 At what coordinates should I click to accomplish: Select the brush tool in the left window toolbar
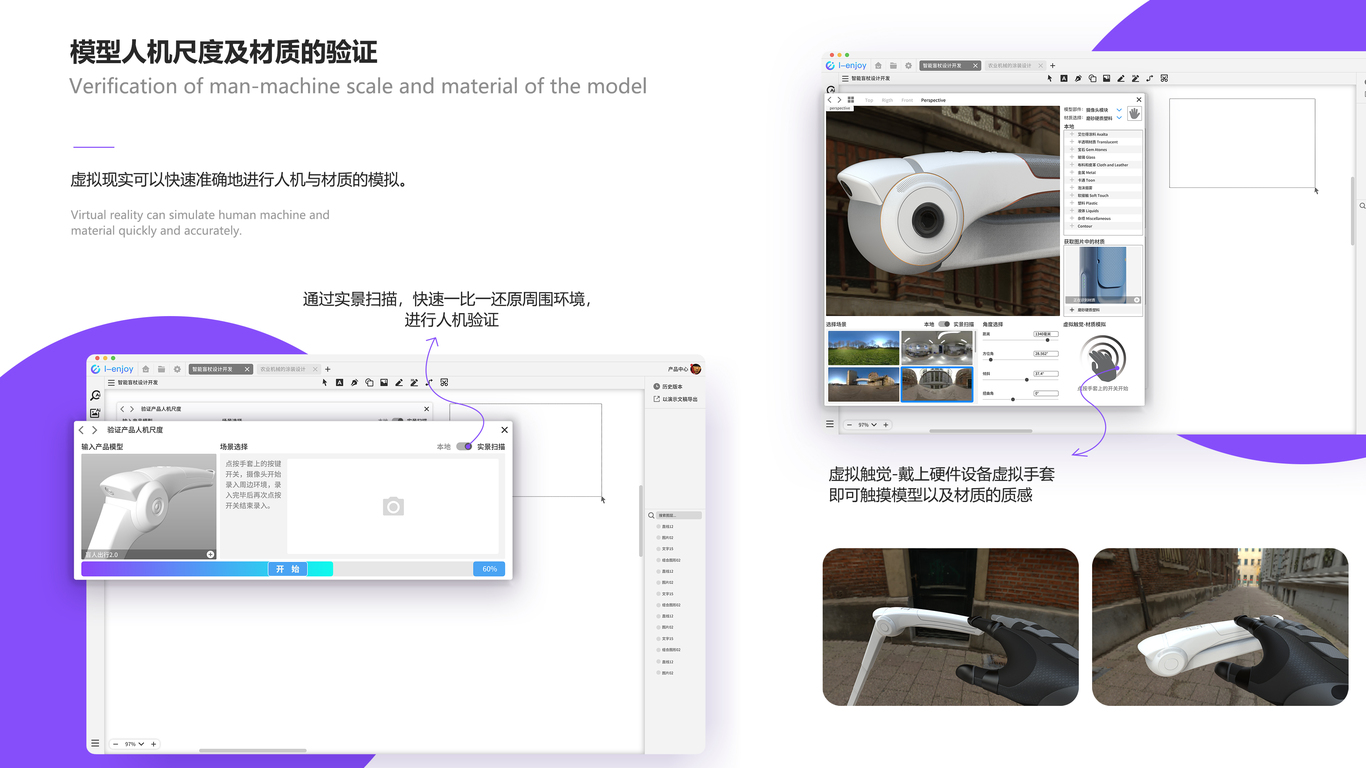[399, 382]
